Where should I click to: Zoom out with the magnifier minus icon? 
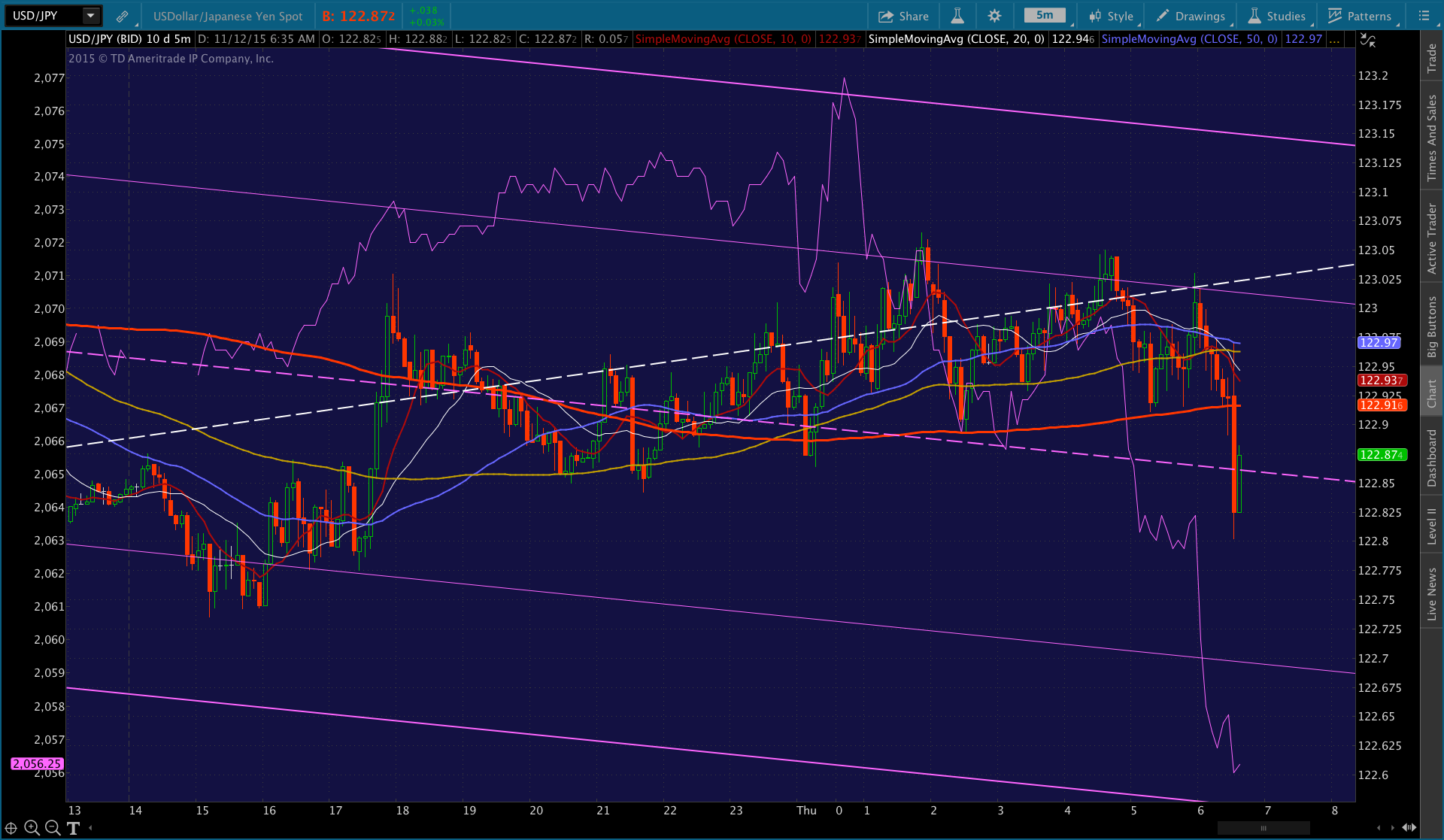point(53,828)
